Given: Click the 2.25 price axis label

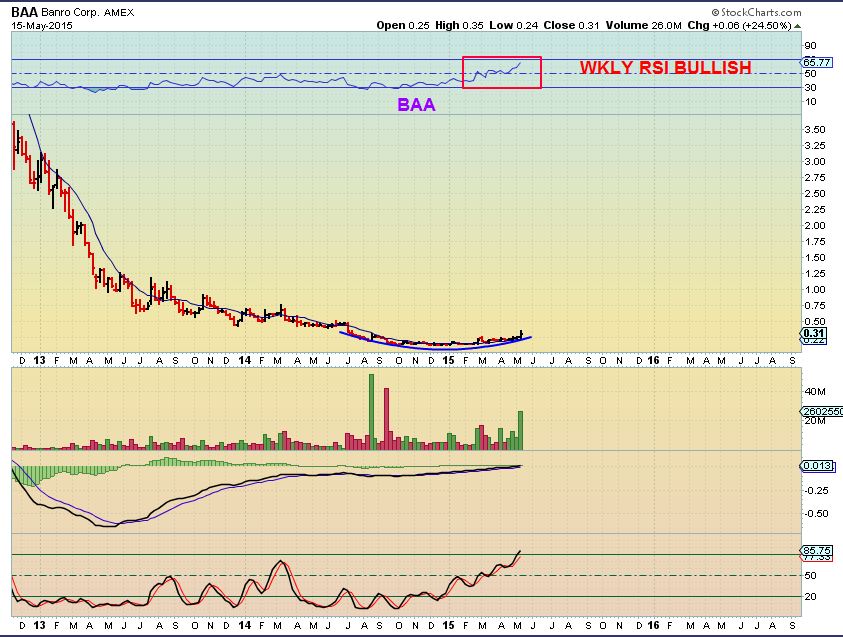Looking at the screenshot, I should (x=815, y=210).
